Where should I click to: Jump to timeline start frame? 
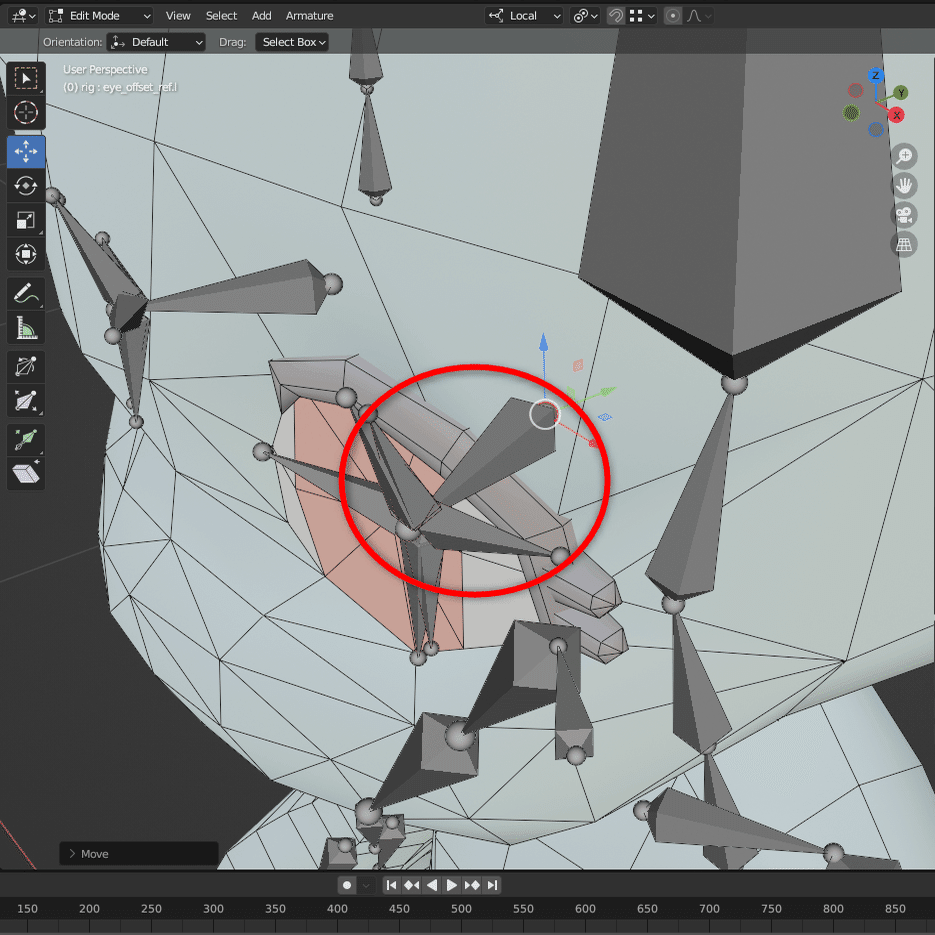point(391,885)
